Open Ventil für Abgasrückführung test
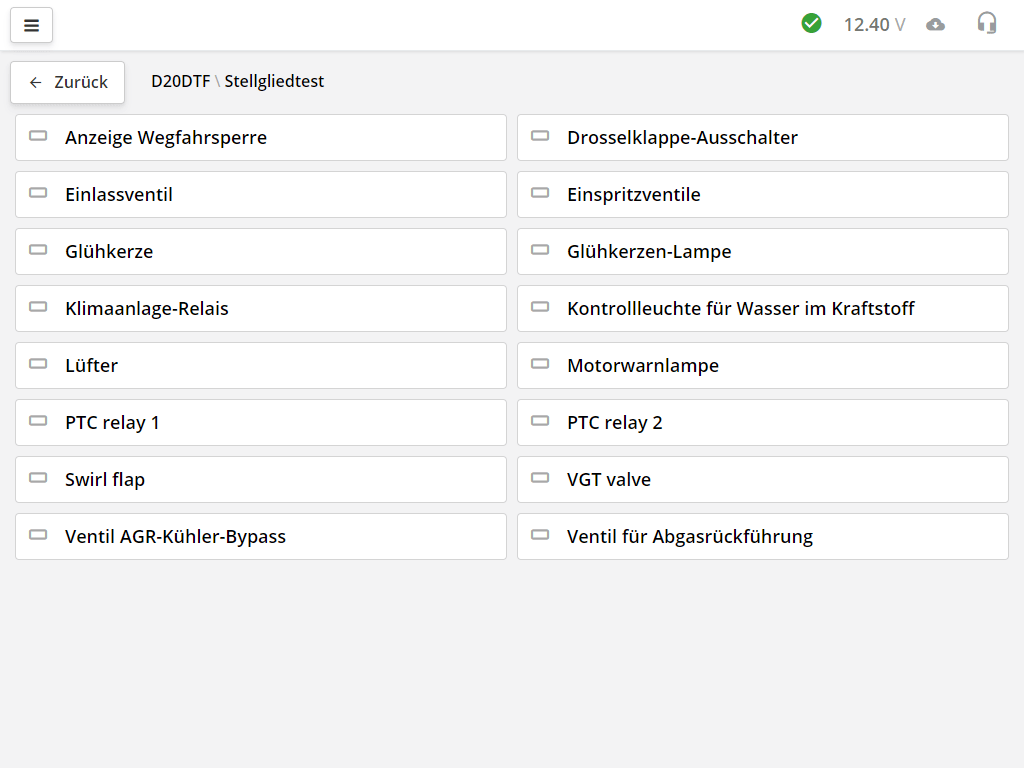 [762, 537]
